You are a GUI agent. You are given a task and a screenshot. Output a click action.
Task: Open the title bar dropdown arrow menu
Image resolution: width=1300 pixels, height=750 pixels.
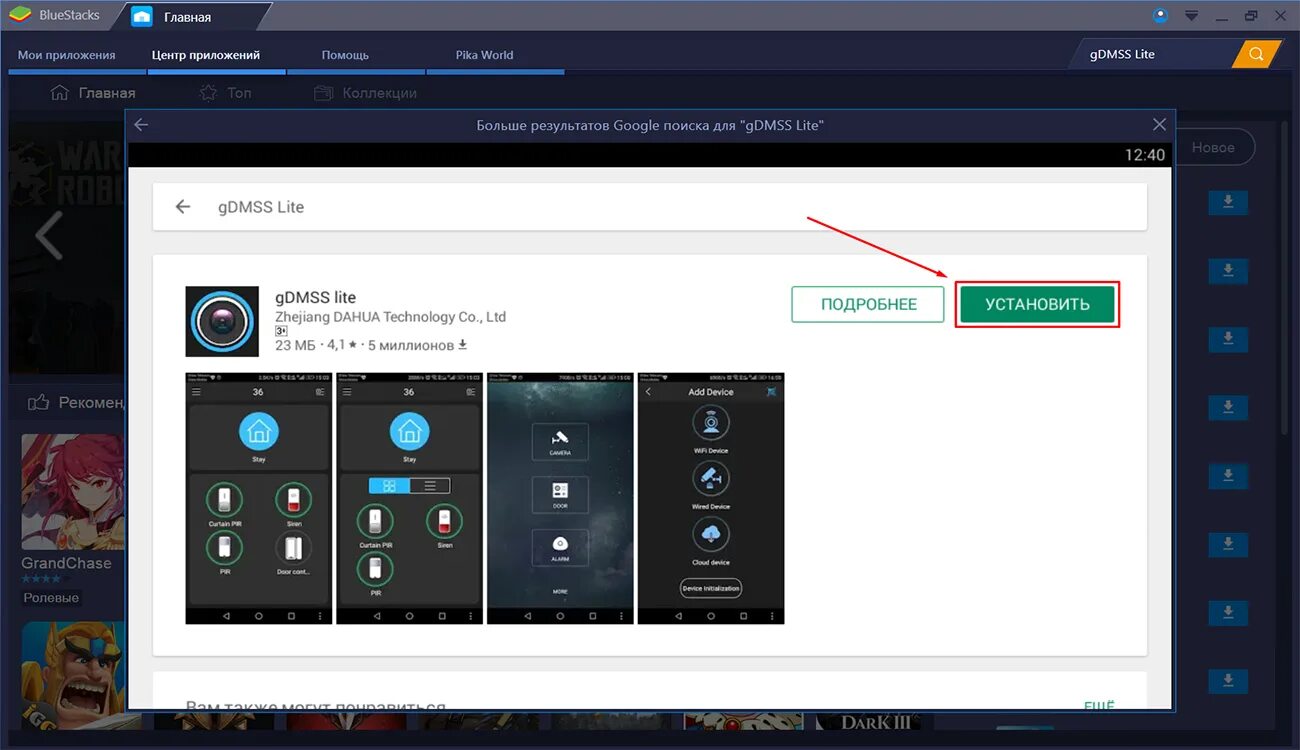tap(1191, 16)
